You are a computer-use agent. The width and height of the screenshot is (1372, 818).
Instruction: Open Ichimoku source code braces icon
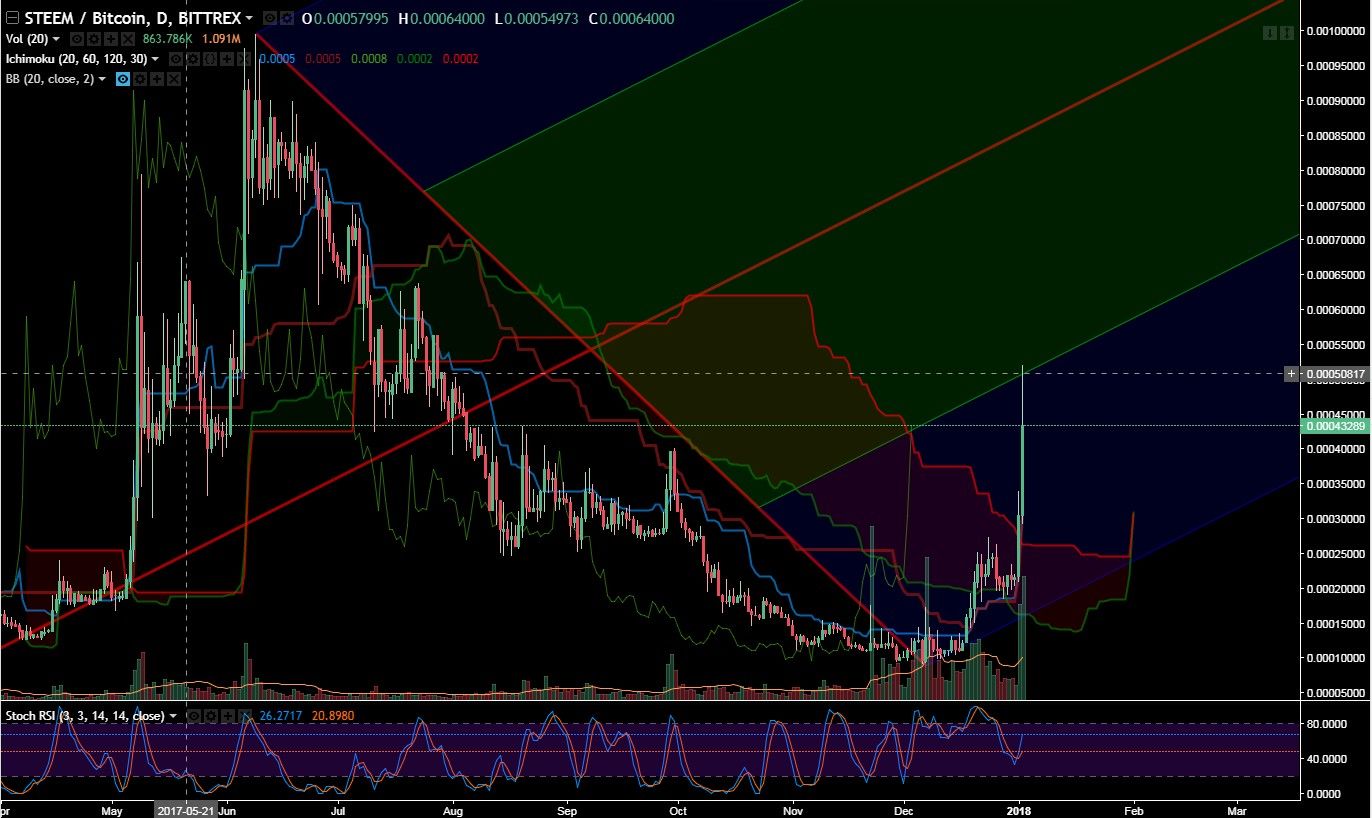[x=210, y=59]
